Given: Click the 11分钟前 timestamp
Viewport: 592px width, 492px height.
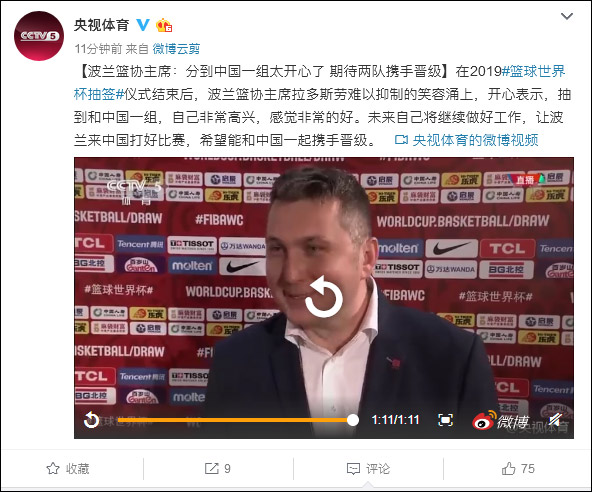Looking at the screenshot, I should tap(98, 49).
